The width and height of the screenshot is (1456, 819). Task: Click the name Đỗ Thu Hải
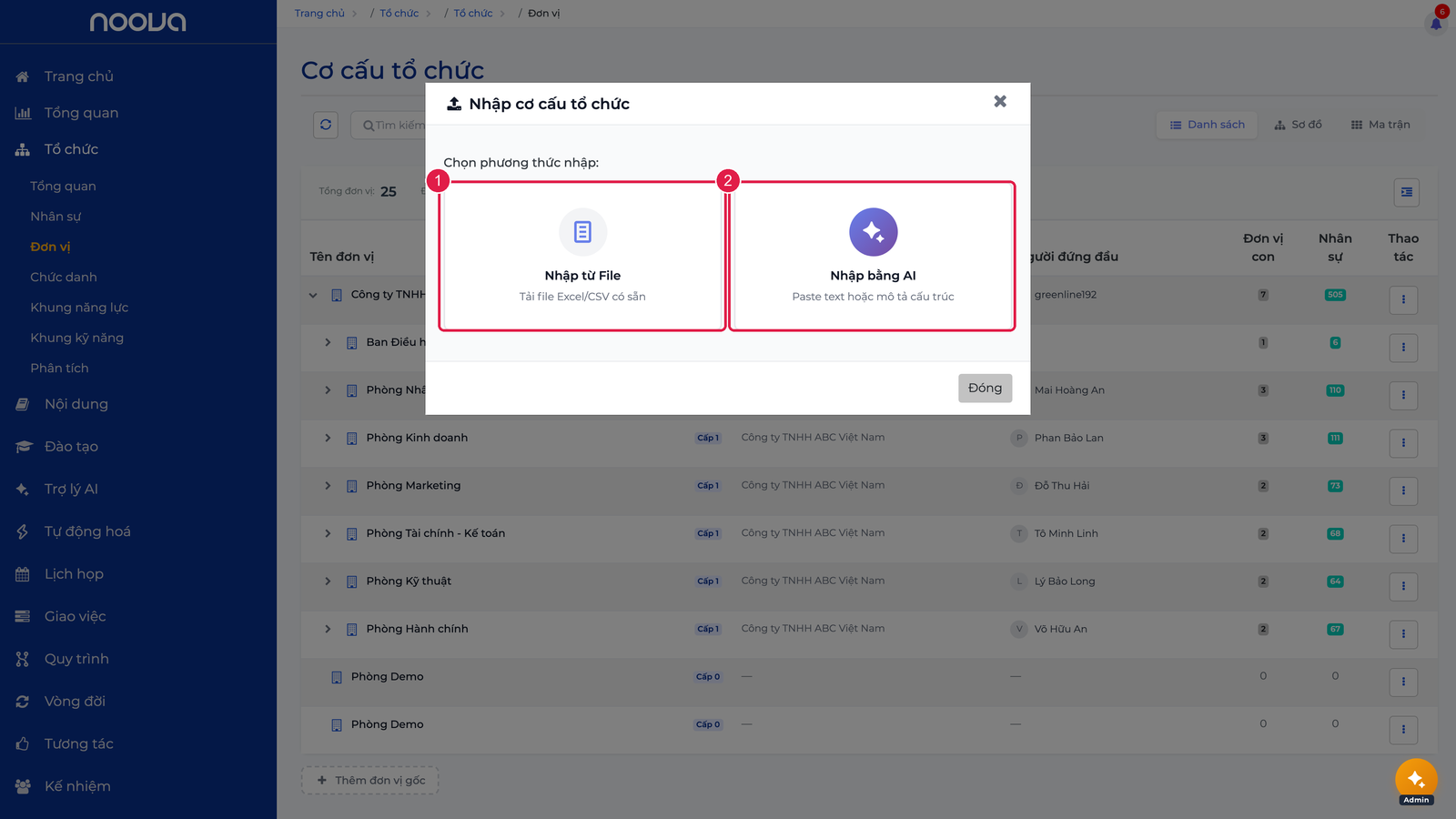pos(1062,486)
